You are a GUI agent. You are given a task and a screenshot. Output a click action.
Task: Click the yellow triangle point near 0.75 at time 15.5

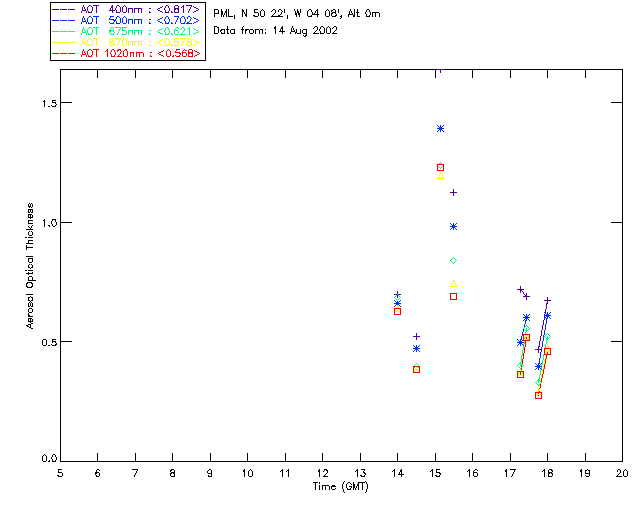[453, 284]
